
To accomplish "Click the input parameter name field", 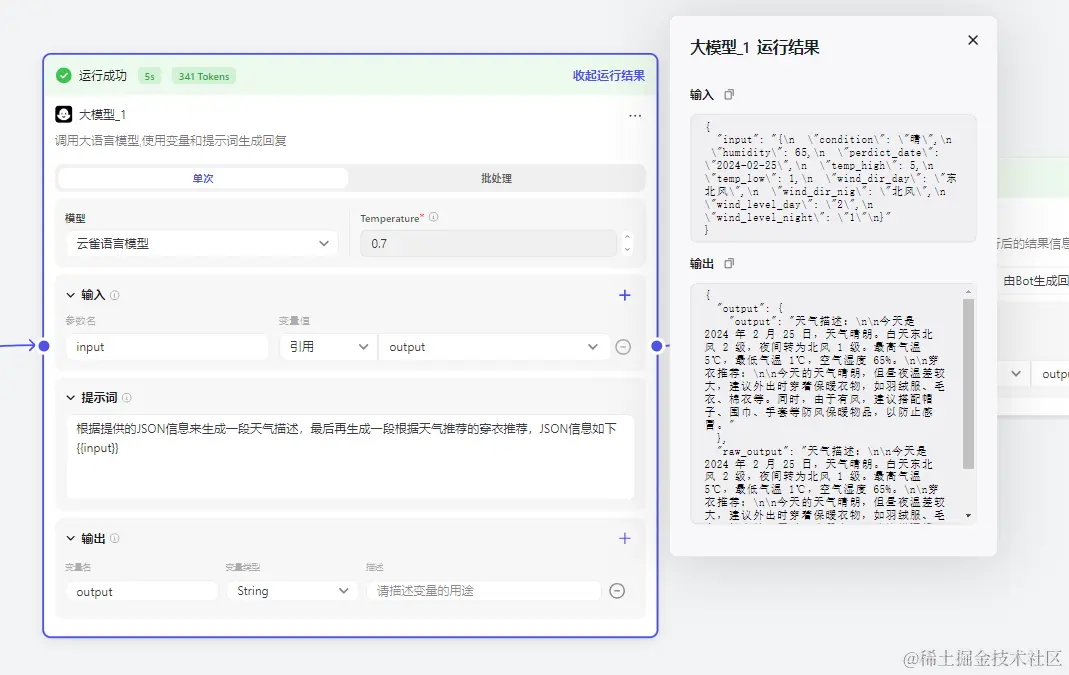I will click(x=168, y=347).
